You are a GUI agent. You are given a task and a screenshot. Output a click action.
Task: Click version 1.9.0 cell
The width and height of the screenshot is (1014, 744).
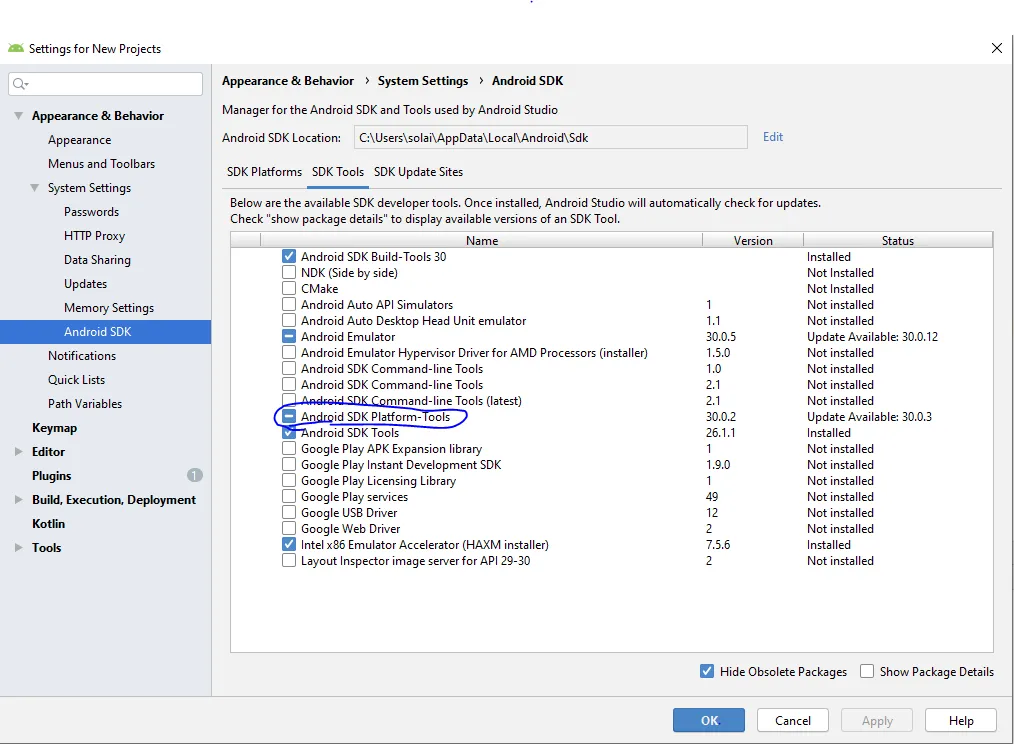coord(718,465)
